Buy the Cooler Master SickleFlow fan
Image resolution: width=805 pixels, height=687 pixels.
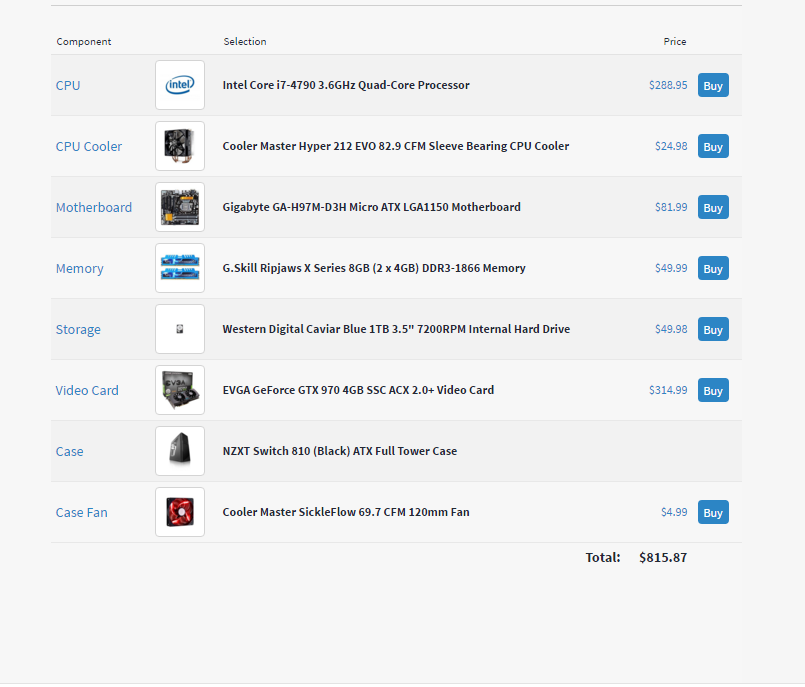[713, 512]
